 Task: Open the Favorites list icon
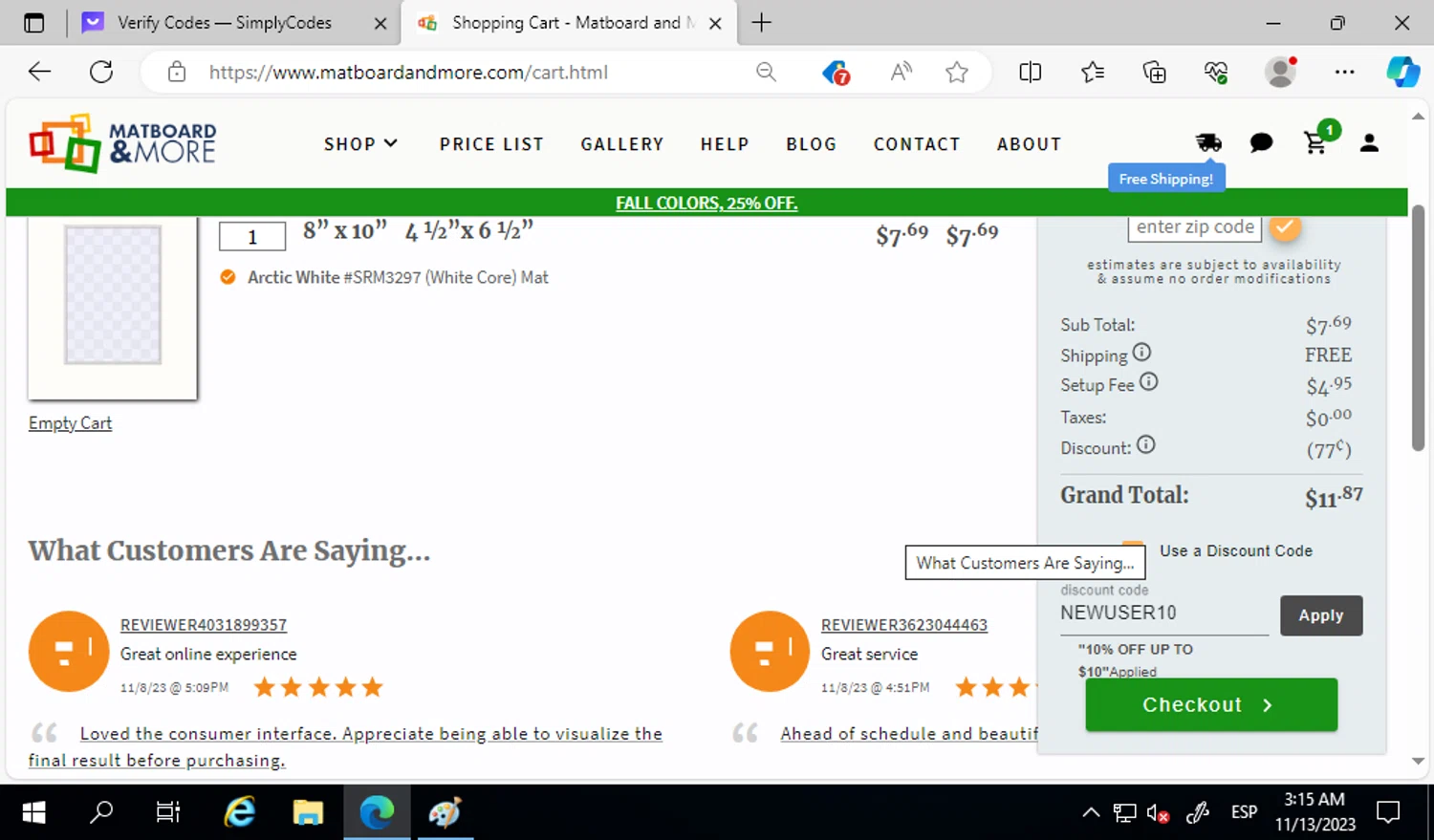pos(1092,72)
